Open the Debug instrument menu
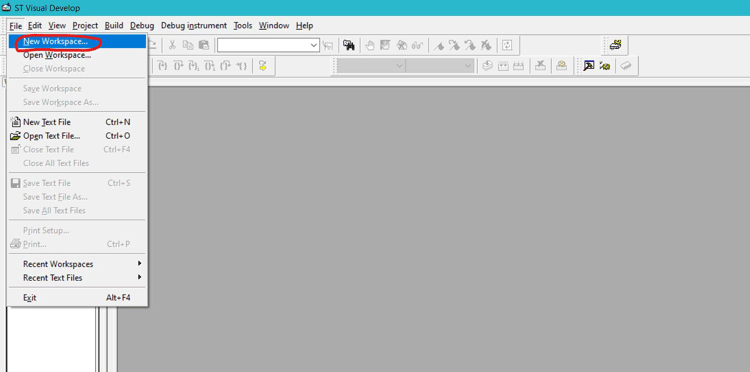This screenshot has height=372, width=750. pos(194,26)
